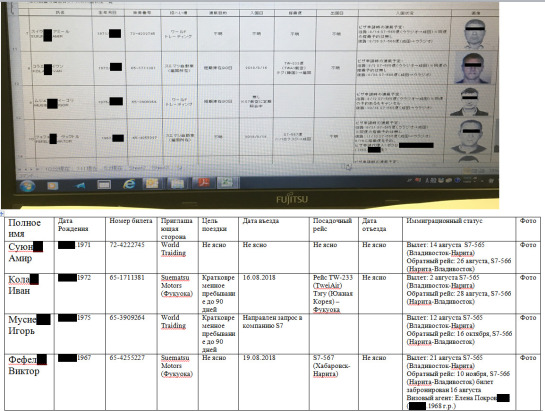Switch to the Excel taskbar icon
Image resolution: width=545 pixels, height=411 pixels.
(227, 183)
